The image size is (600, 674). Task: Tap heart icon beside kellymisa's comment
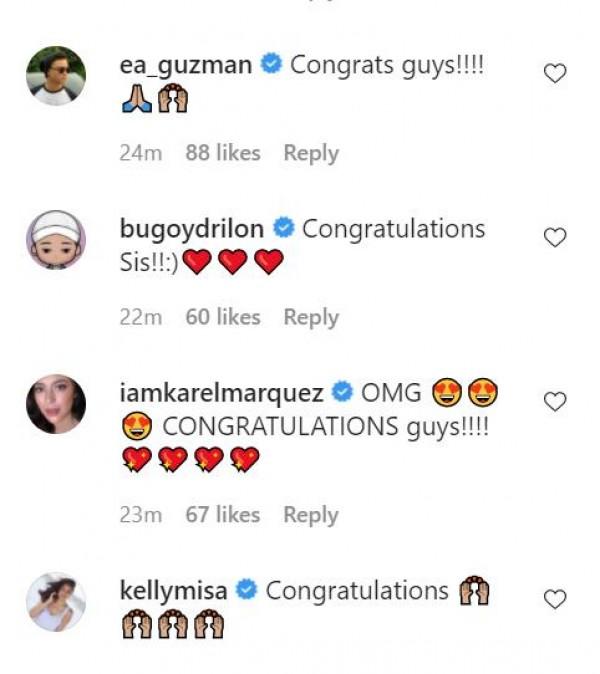click(554, 599)
